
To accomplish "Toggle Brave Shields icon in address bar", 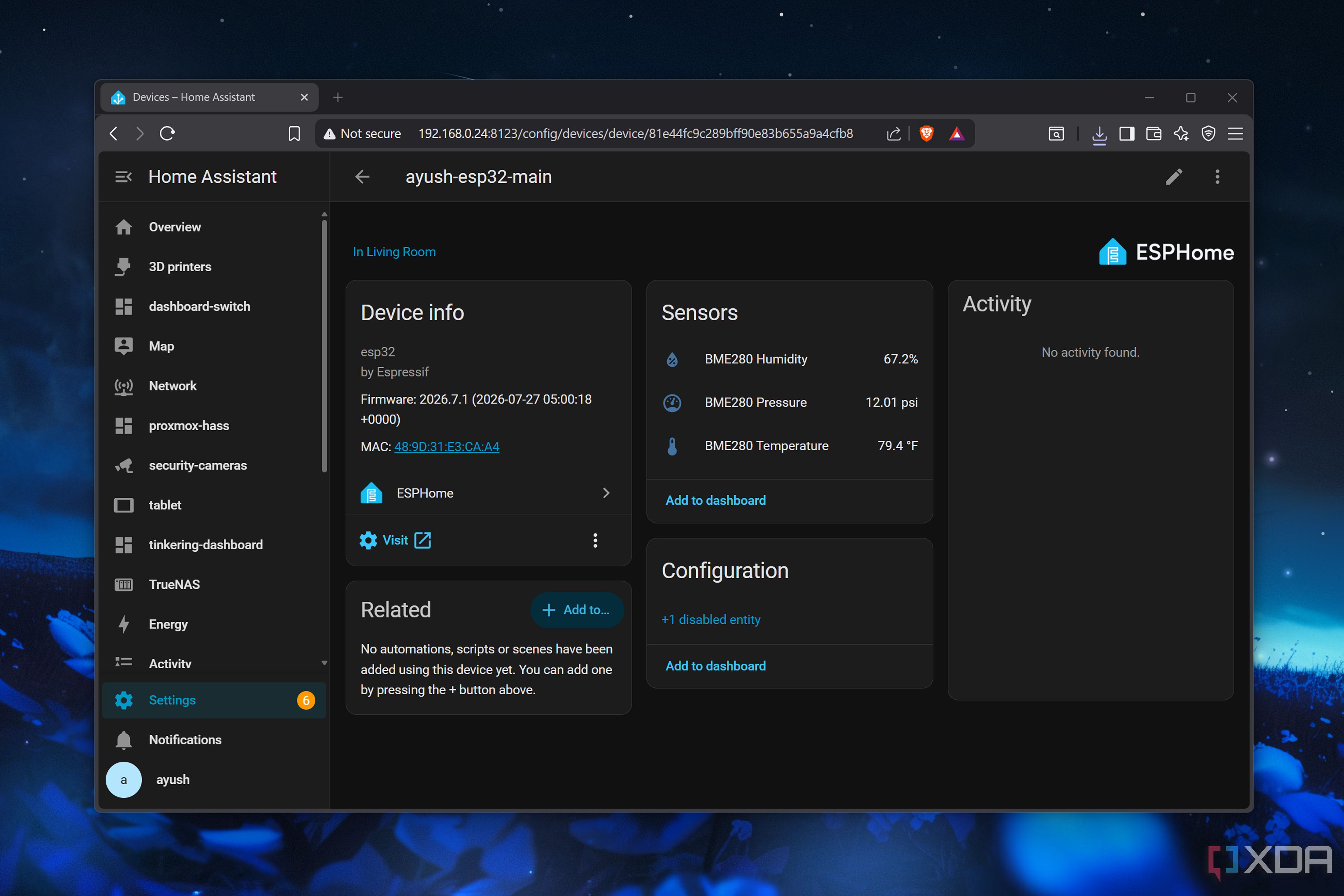I will point(926,134).
